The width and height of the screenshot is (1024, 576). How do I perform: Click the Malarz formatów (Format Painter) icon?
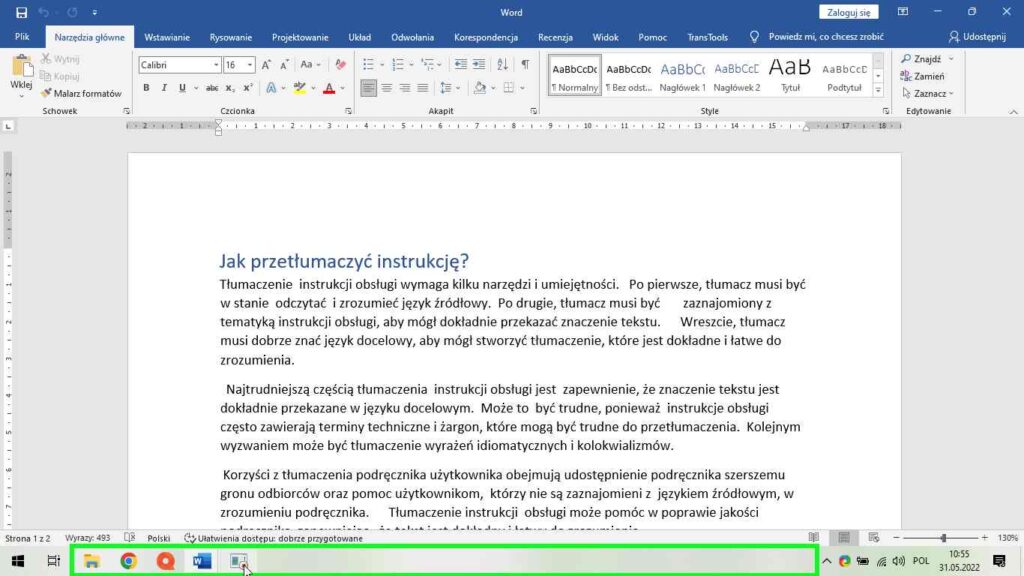point(47,93)
